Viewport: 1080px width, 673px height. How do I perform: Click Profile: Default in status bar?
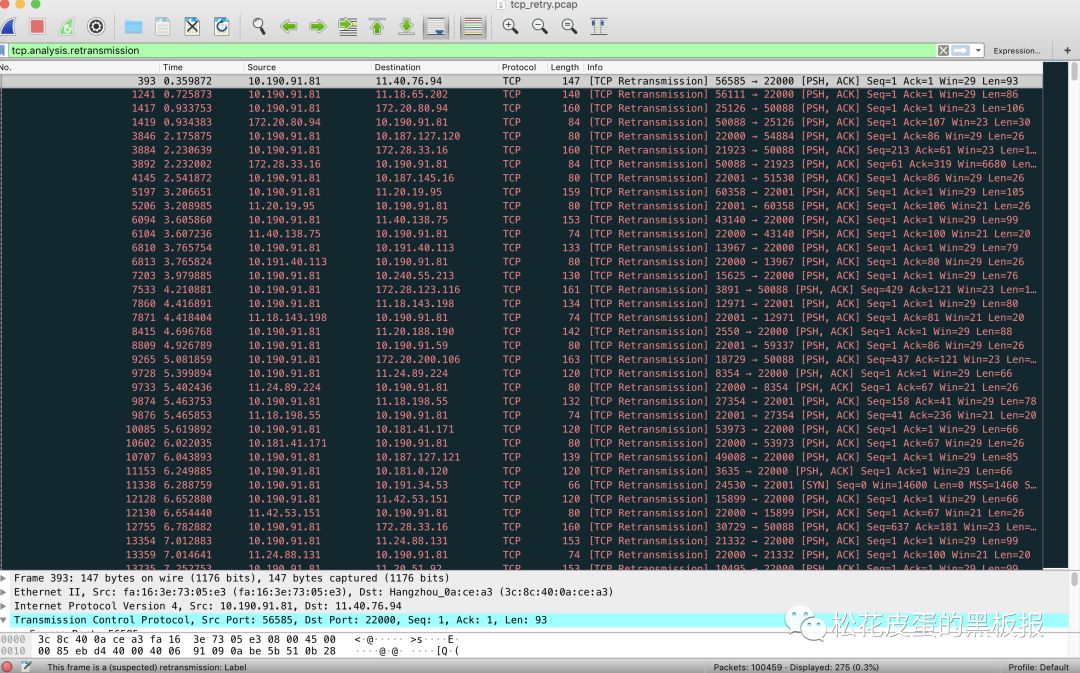[1038, 667]
